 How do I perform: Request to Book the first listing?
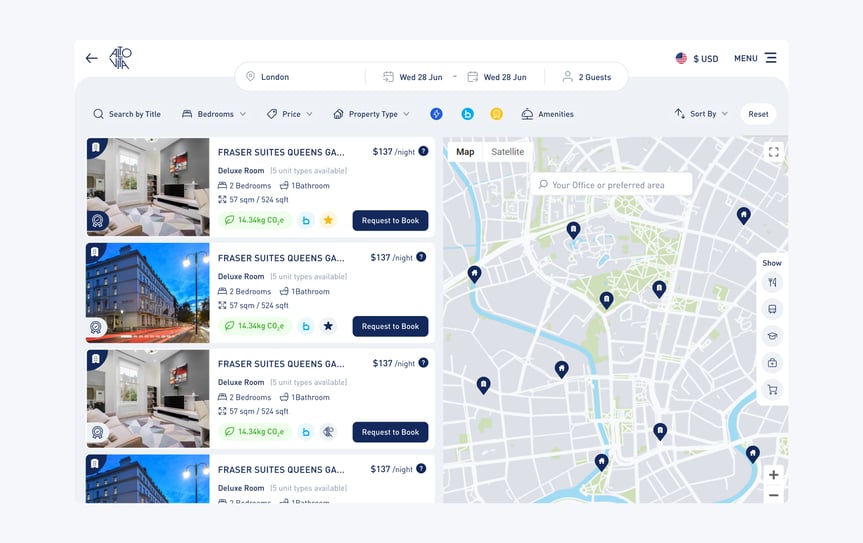click(390, 220)
